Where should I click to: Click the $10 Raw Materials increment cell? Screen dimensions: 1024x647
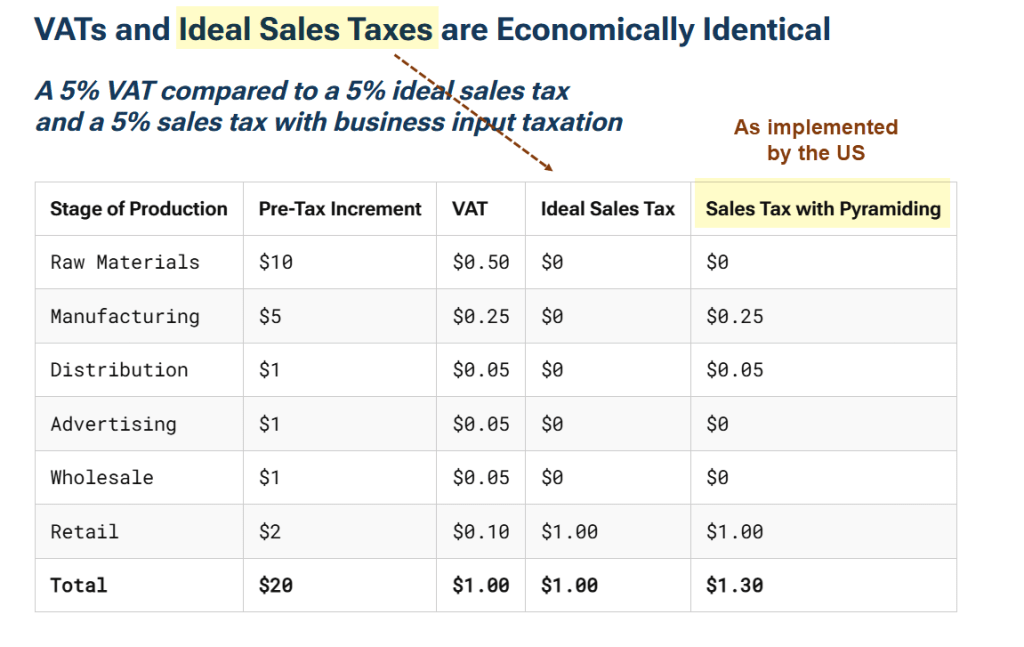275,262
